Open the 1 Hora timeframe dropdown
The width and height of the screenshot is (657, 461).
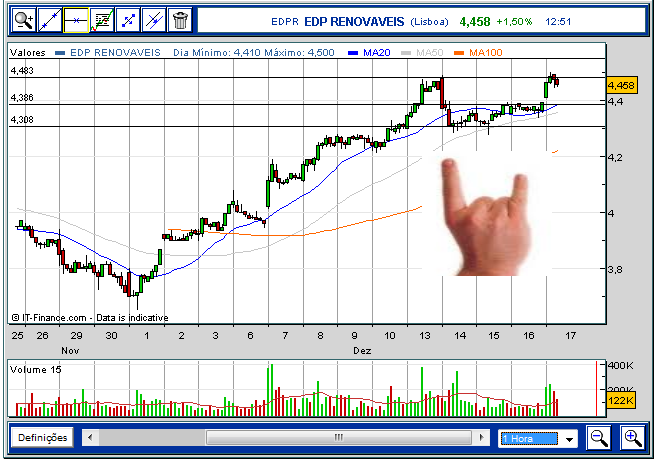(x=538, y=439)
